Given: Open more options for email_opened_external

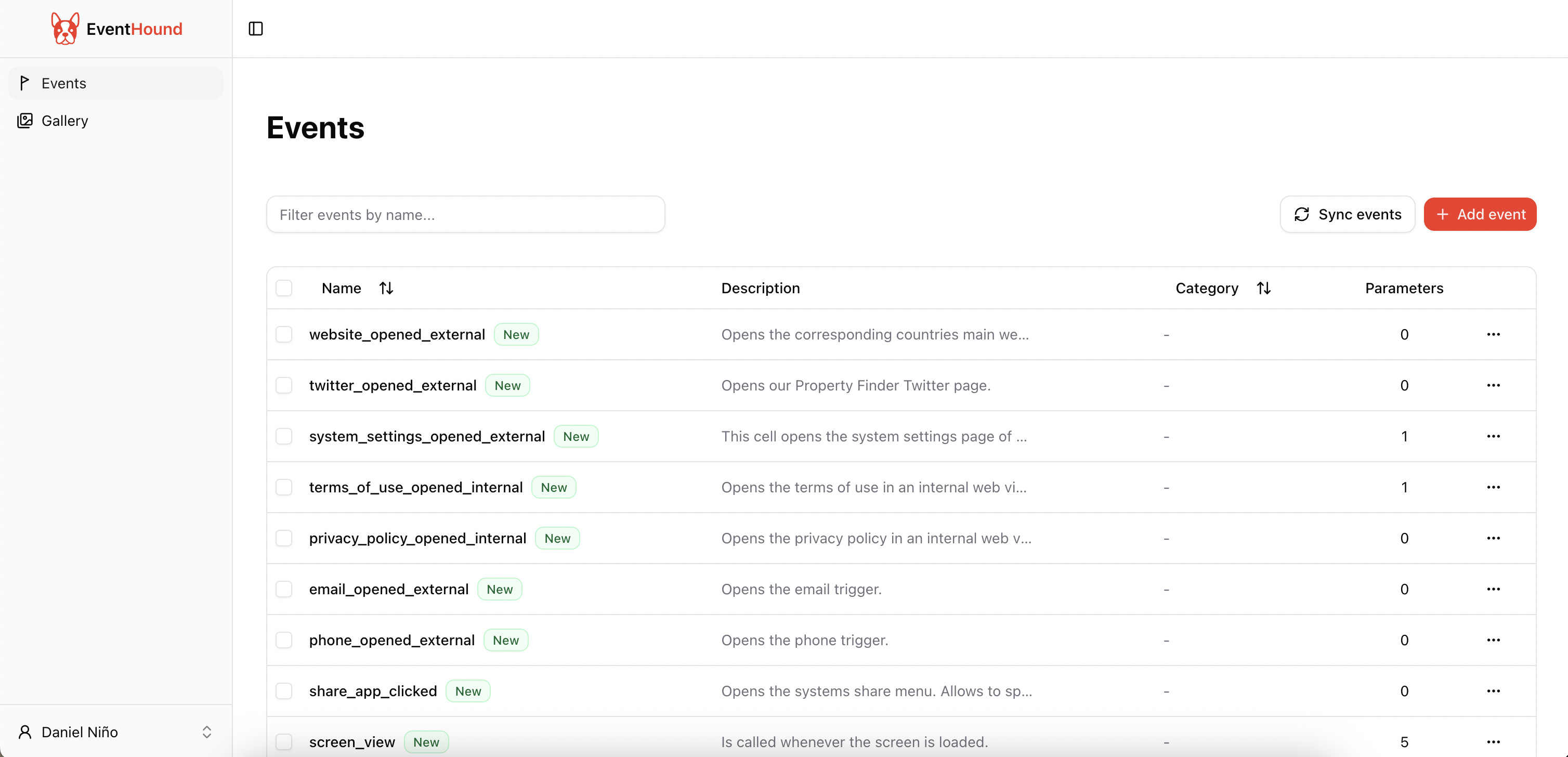Looking at the screenshot, I should [1493, 589].
